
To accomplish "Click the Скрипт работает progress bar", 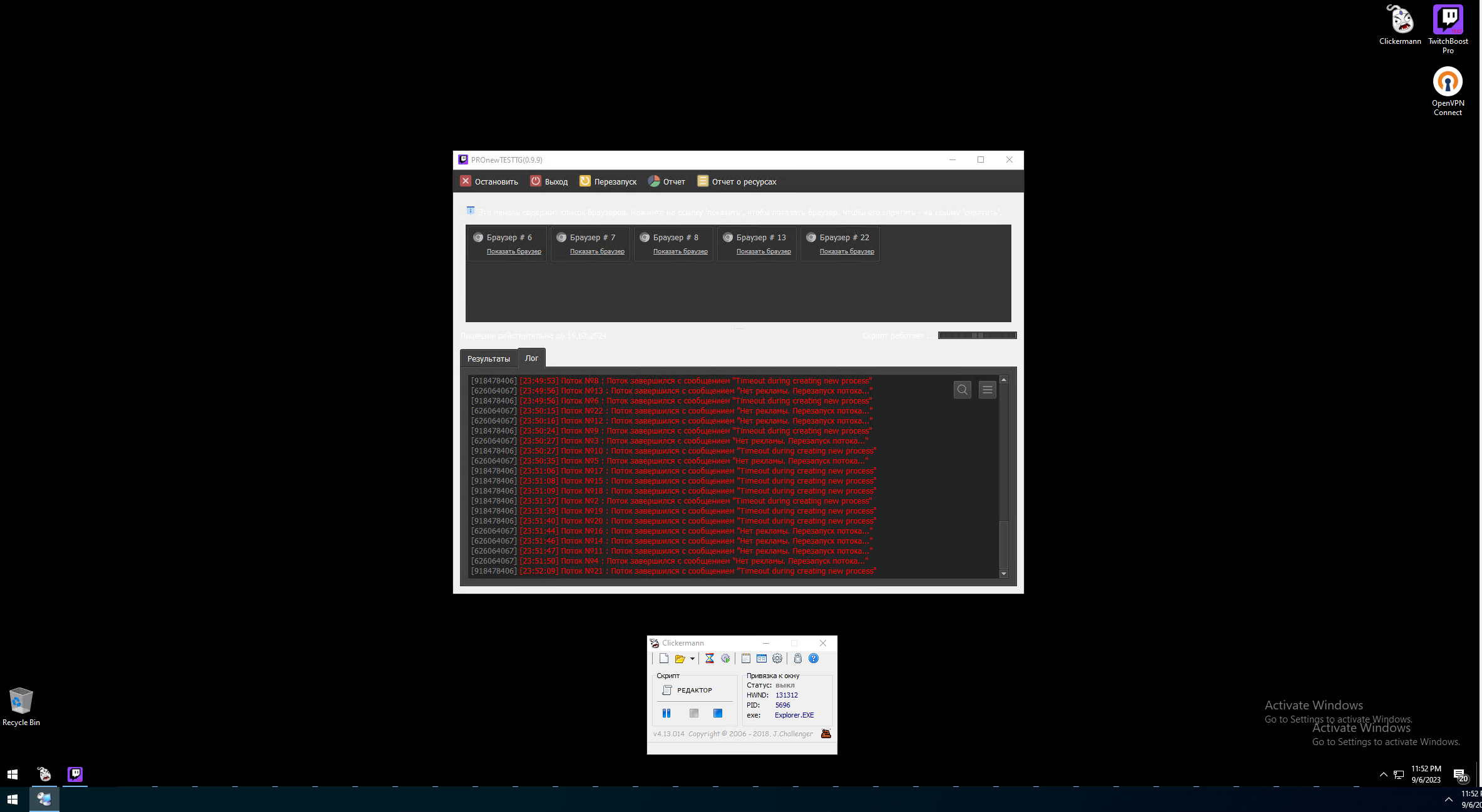I will click(976, 335).
